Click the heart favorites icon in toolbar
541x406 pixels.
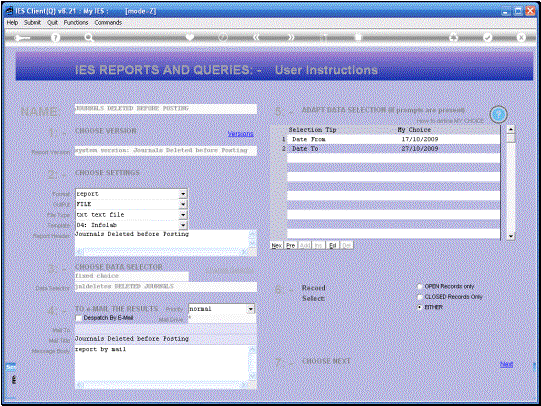[x=190, y=37]
